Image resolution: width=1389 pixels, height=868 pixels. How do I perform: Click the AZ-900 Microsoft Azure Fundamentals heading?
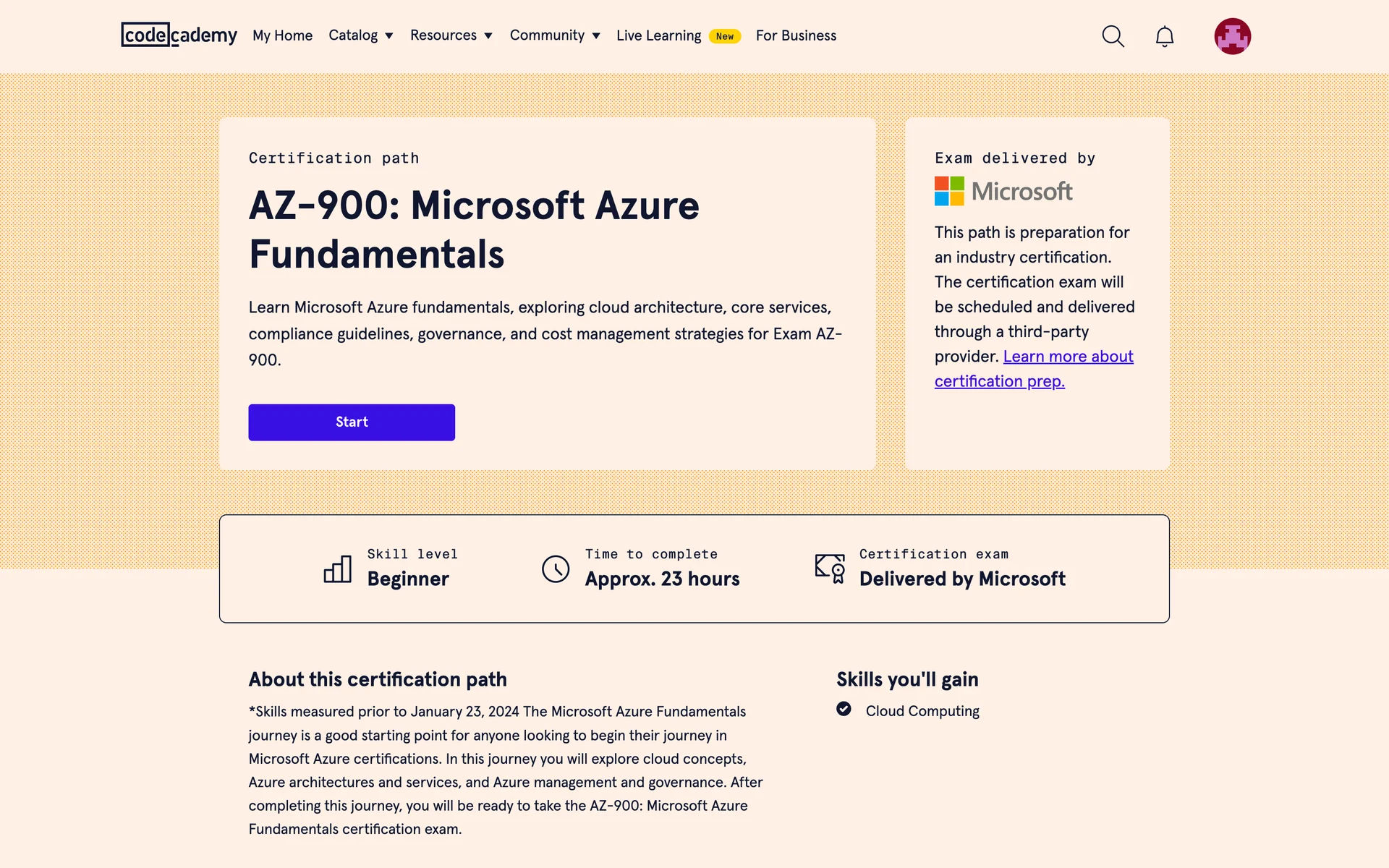(x=474, y=229)
